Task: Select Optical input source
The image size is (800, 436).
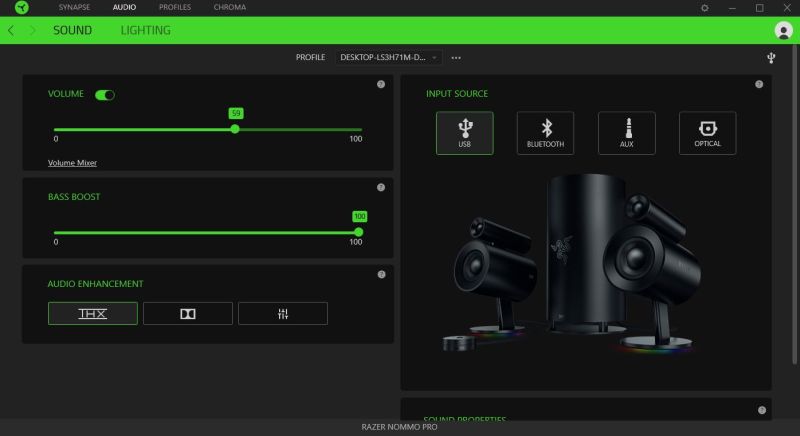Action: (707, 133)
